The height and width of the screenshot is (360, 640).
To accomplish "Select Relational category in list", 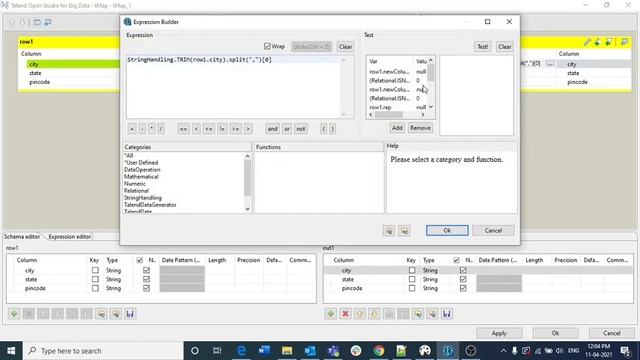I will 136,191.
